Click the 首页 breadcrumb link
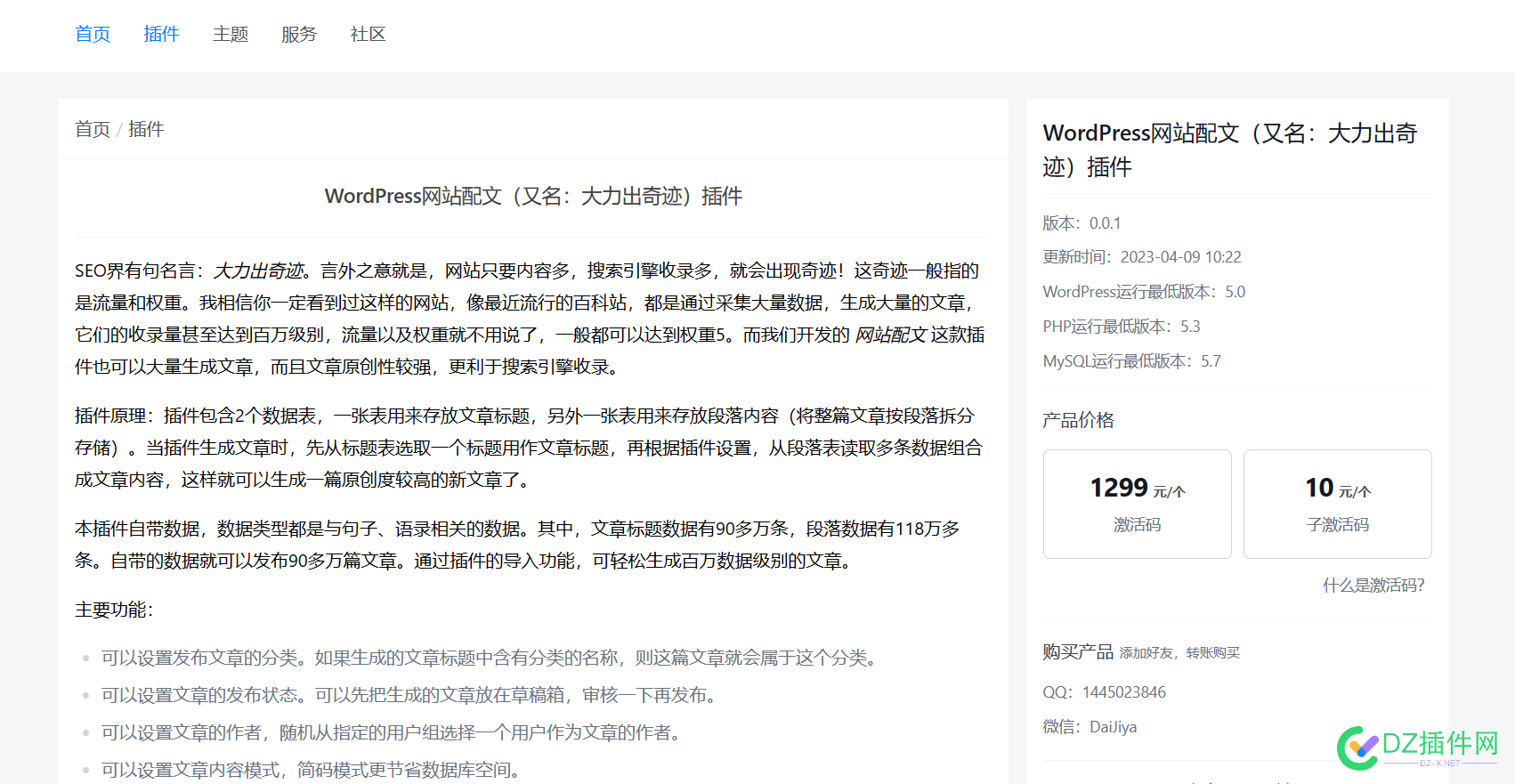This screenshot has width=1515, height=784. tap(93, 129)
